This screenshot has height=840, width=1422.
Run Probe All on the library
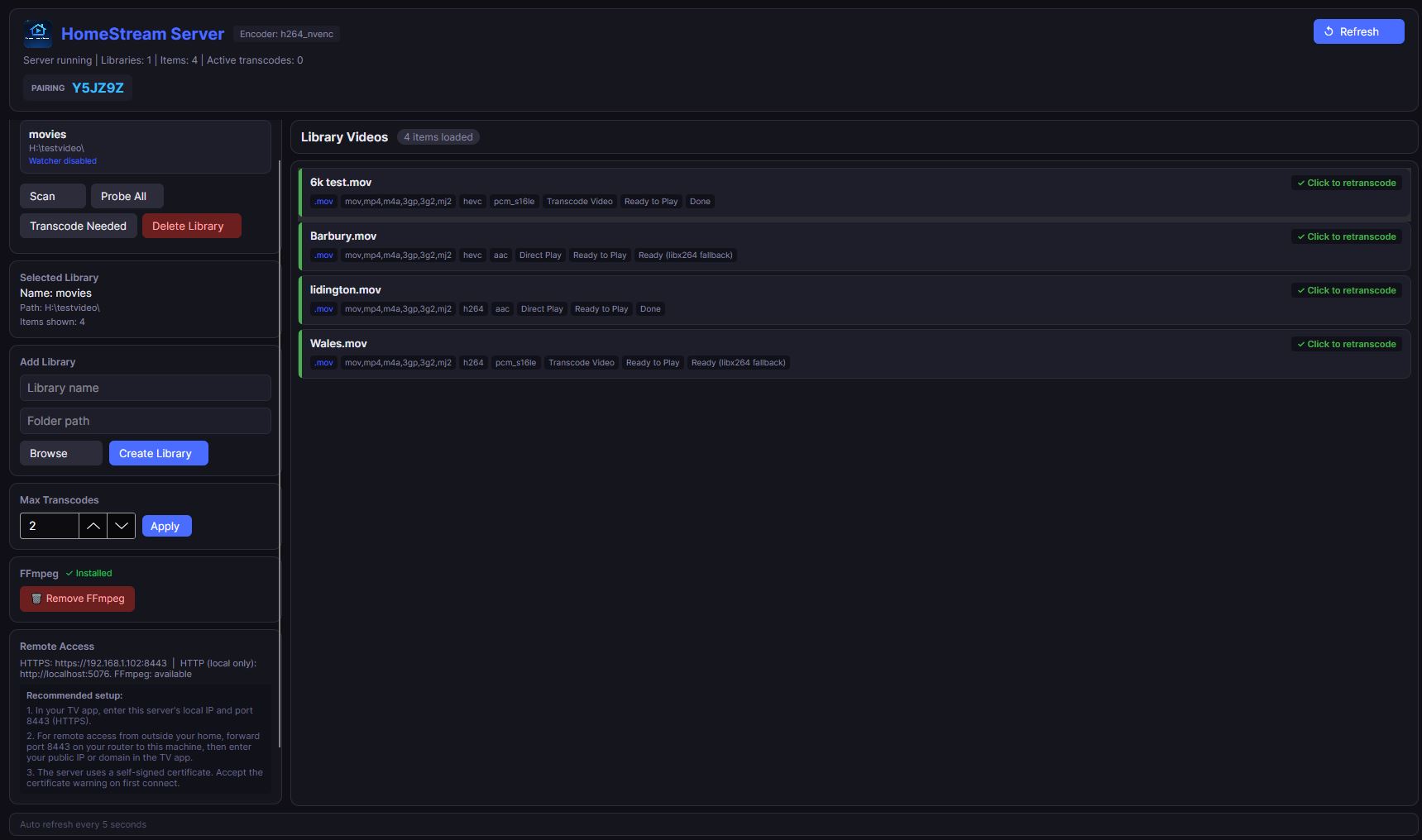coord(126,196)
